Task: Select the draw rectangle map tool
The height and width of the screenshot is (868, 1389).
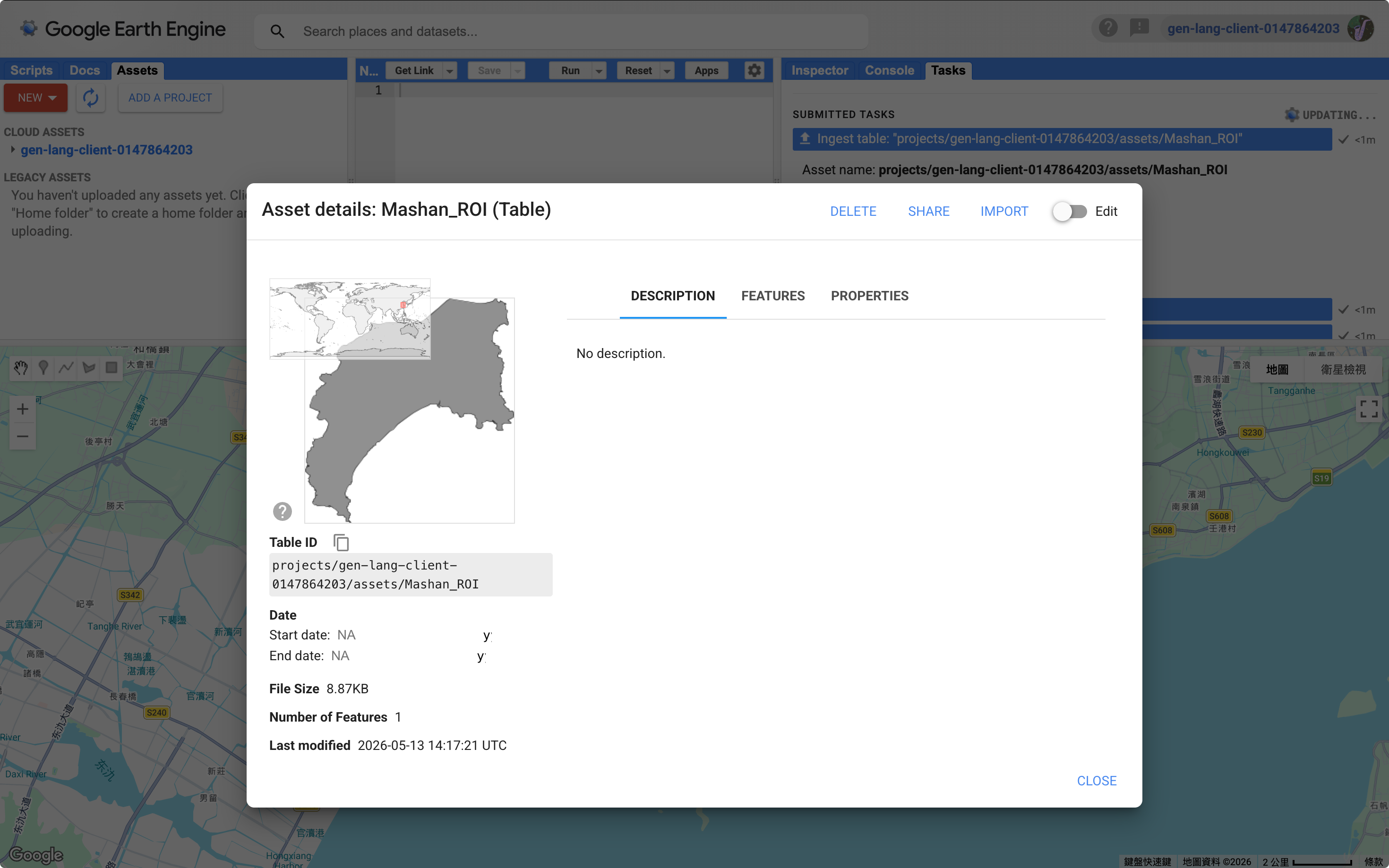Action: click(x=111, y=368)
